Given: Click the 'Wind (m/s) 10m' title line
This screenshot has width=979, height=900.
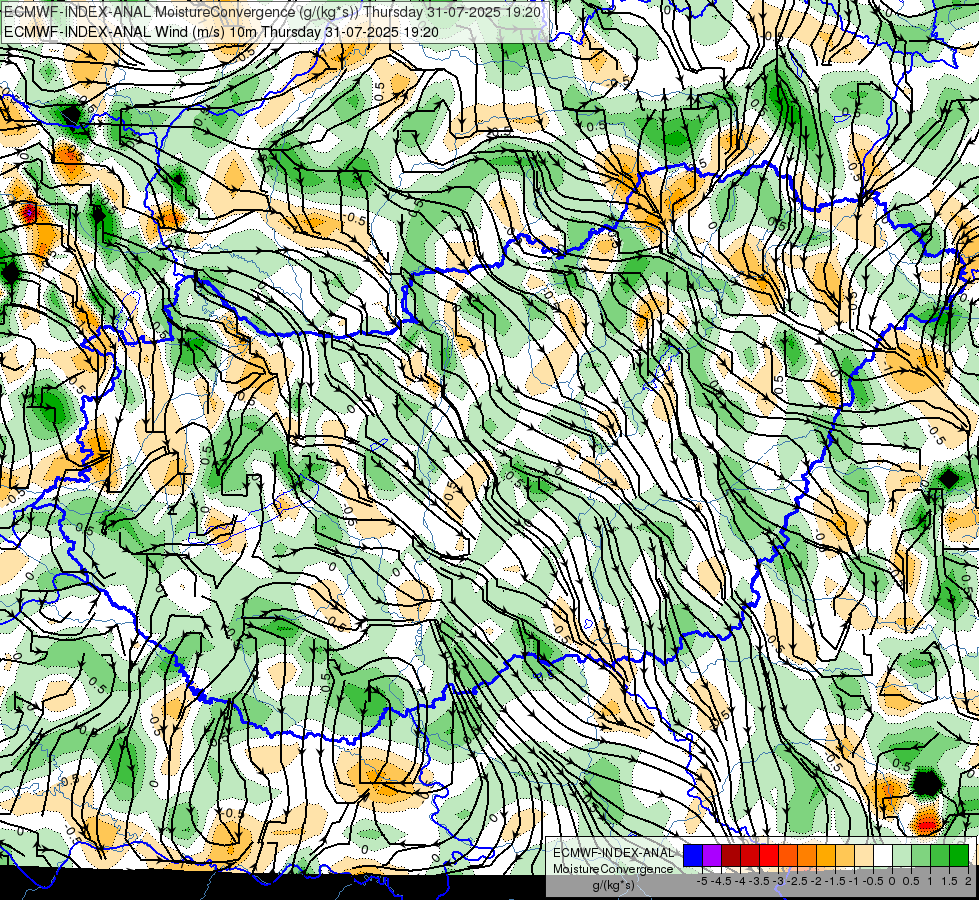Looking at the screenshot, I should 222,32.
